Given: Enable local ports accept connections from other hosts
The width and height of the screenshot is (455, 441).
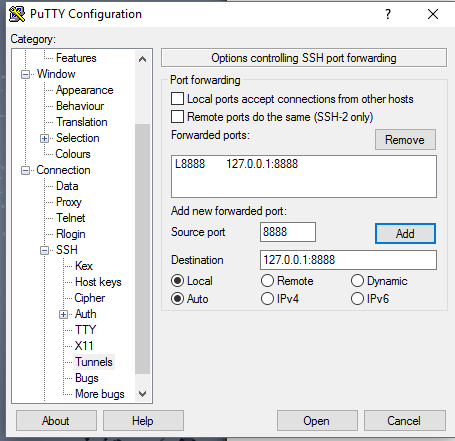Looking at the screenshot, I should pos(177,99).
